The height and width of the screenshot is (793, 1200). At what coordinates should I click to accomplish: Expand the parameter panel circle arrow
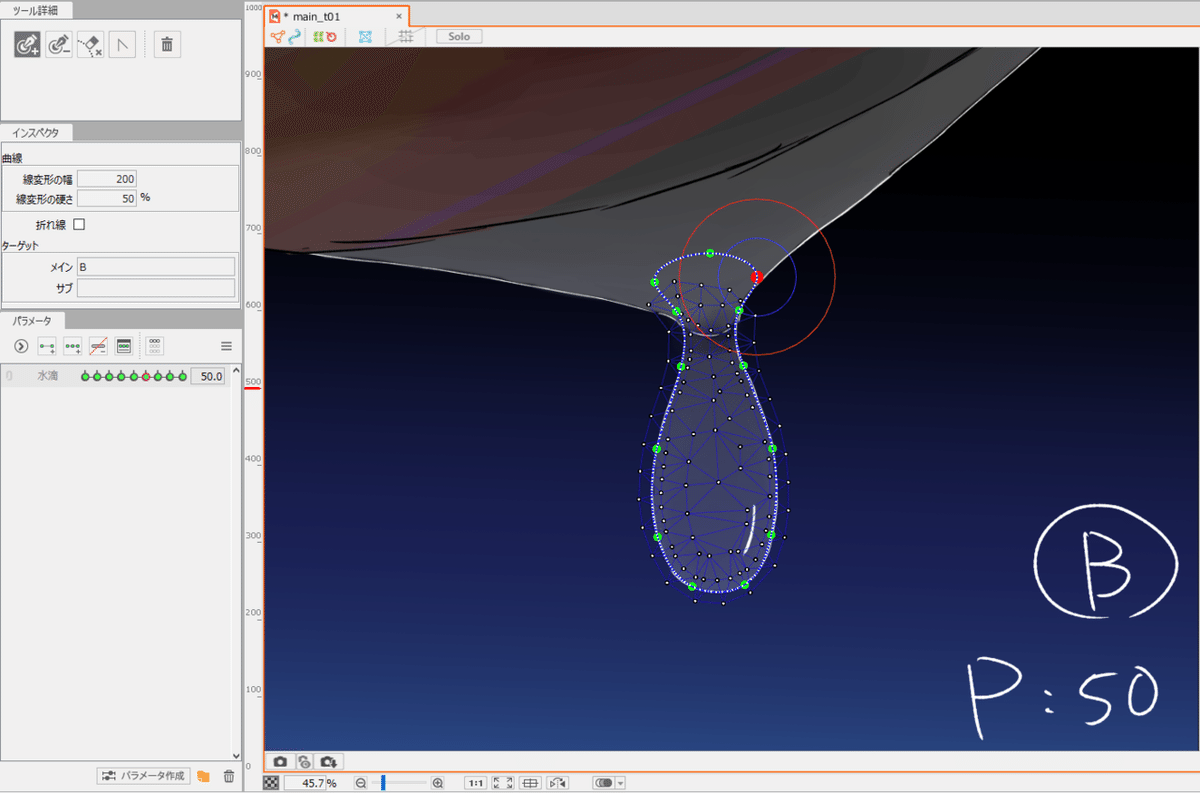pyautogui.click(x=21, y=346)
